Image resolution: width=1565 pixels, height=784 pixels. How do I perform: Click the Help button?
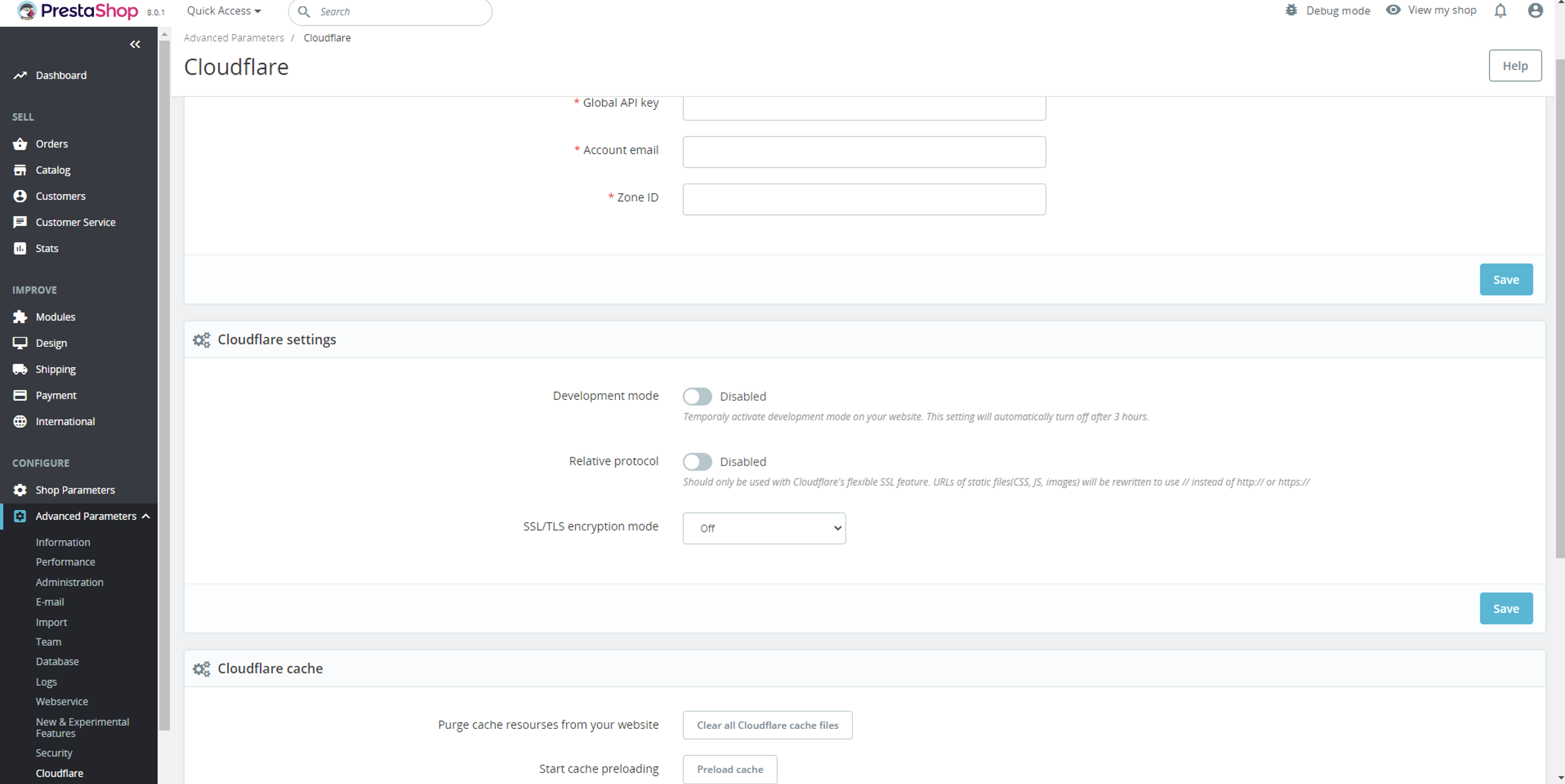(1515, 66)
